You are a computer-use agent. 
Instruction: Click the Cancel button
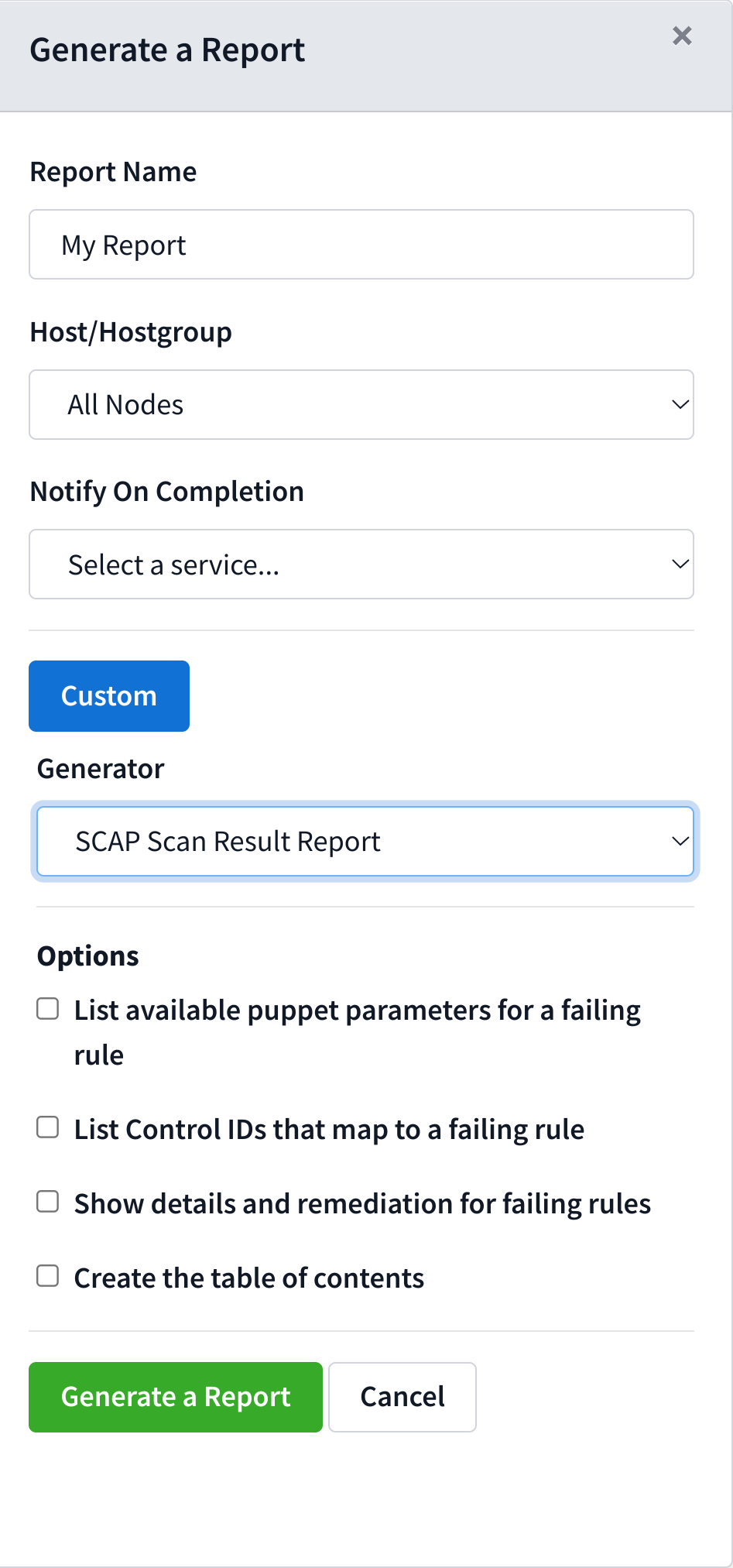click(402, 1397)
